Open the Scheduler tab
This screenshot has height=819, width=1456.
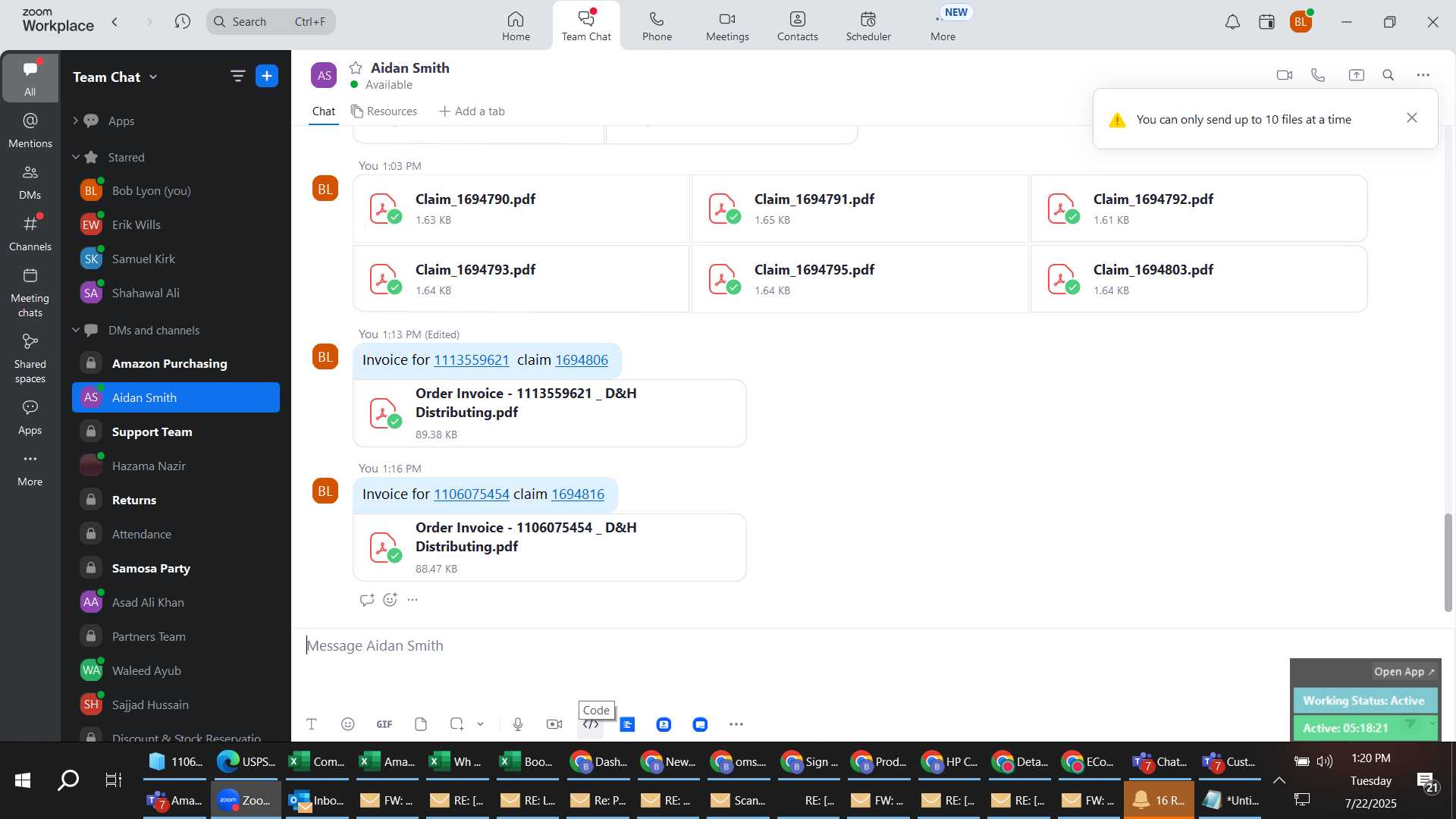868,26
